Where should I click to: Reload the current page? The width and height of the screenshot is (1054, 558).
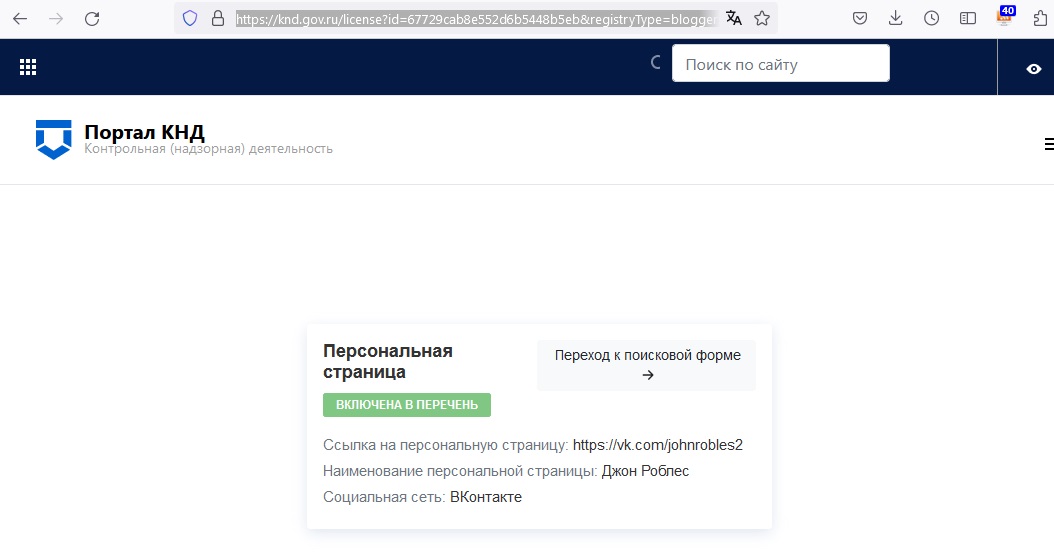pos(92,18)
